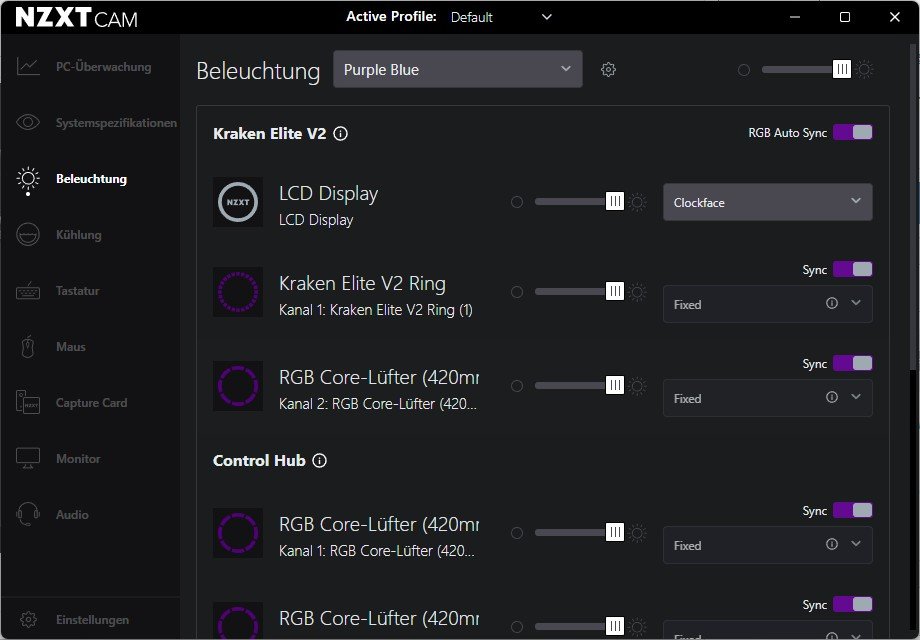This screenshot has width=920, height=640.
Task: Click the Monitor screen icon
Action: pos(28,459)
